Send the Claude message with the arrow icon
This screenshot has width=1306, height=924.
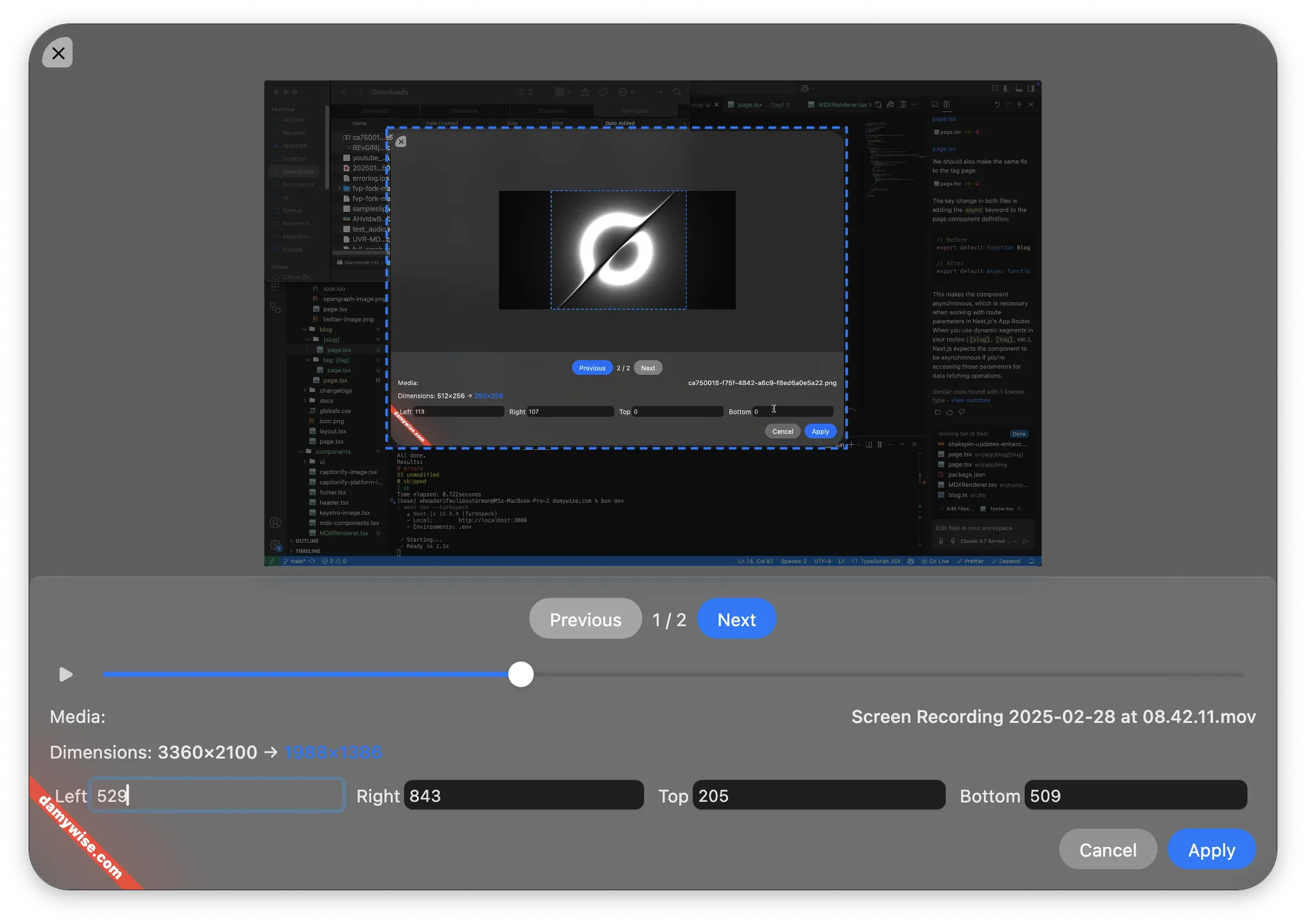1025,542
